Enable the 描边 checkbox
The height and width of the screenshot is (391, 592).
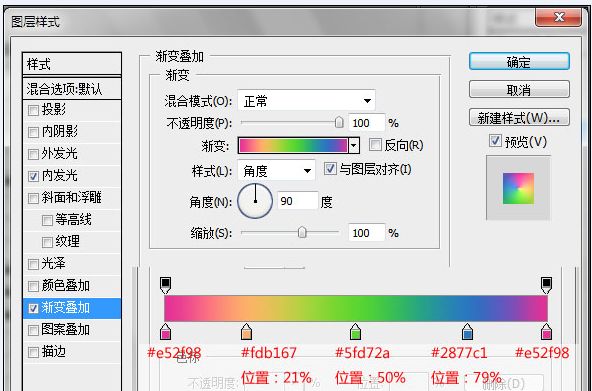(33, 352)
